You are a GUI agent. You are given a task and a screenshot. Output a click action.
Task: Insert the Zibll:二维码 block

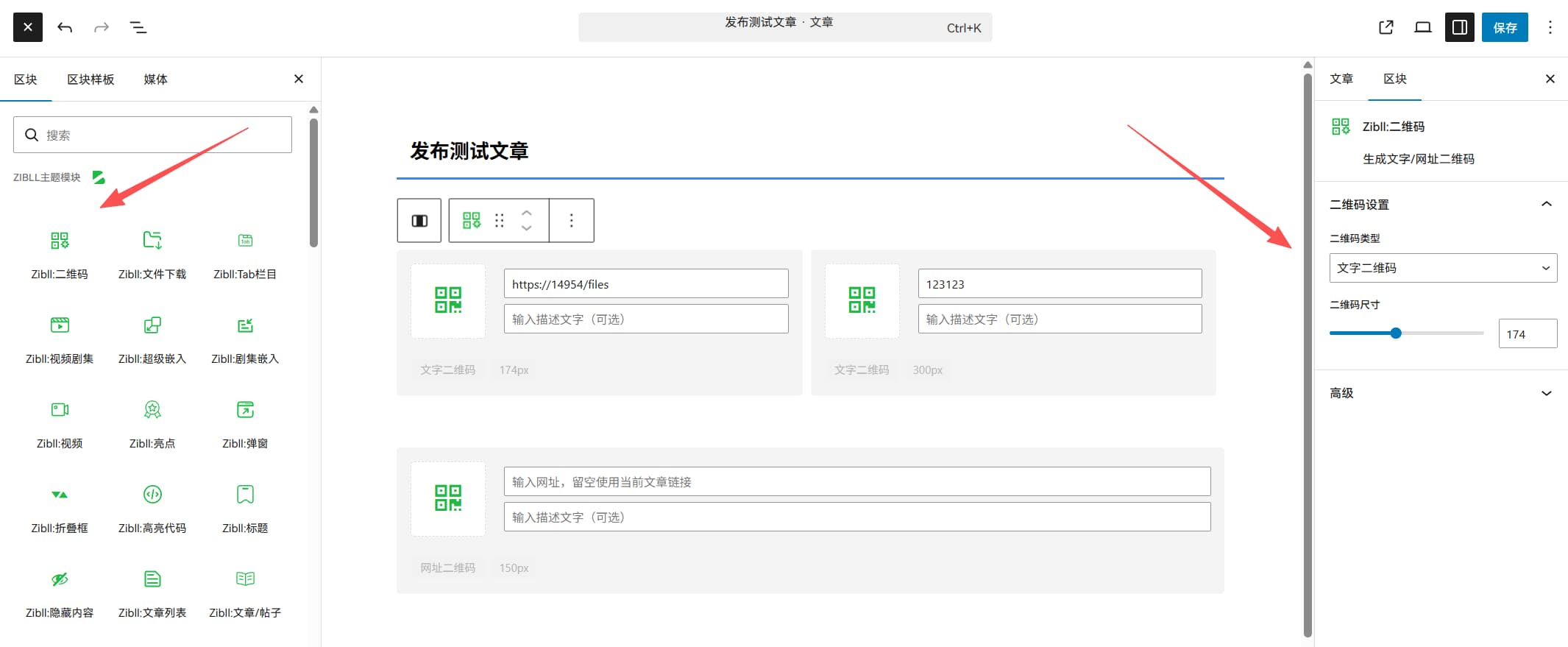coord(60,254)
